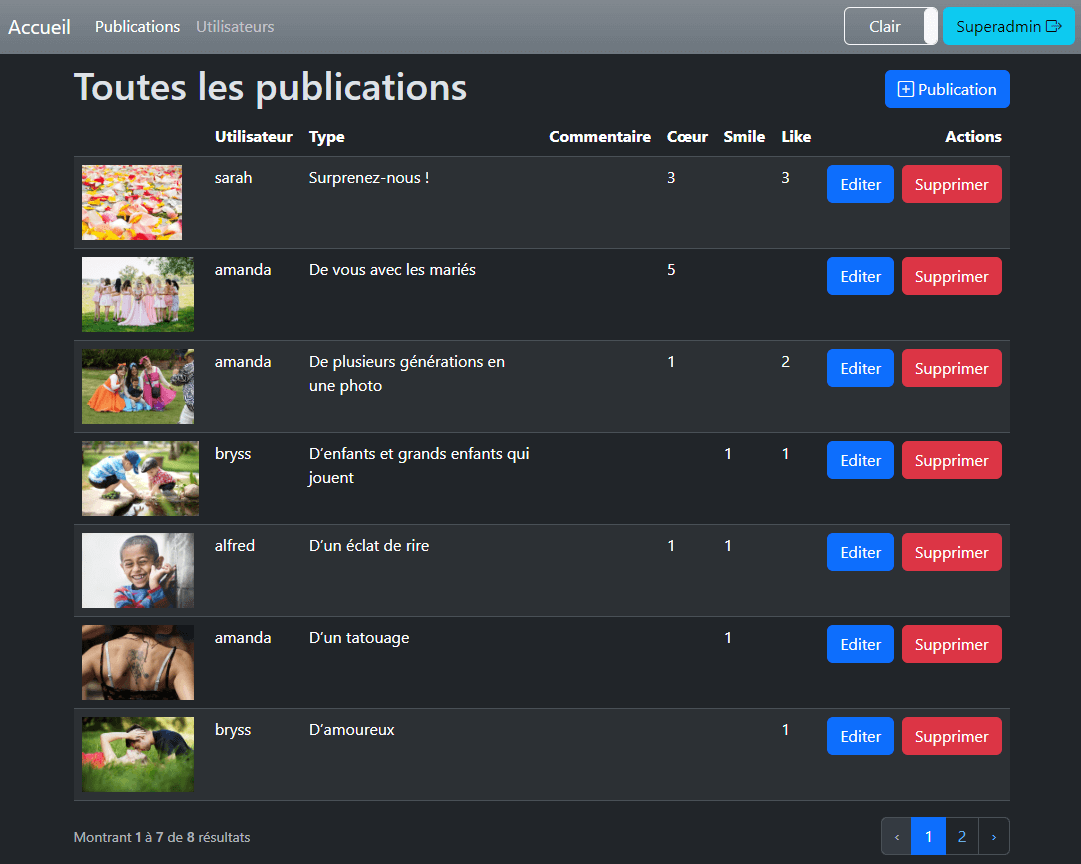The image size is (1081, 864).
Task: Click the logout icon next to Superadmin
Action: [1053, 27]
